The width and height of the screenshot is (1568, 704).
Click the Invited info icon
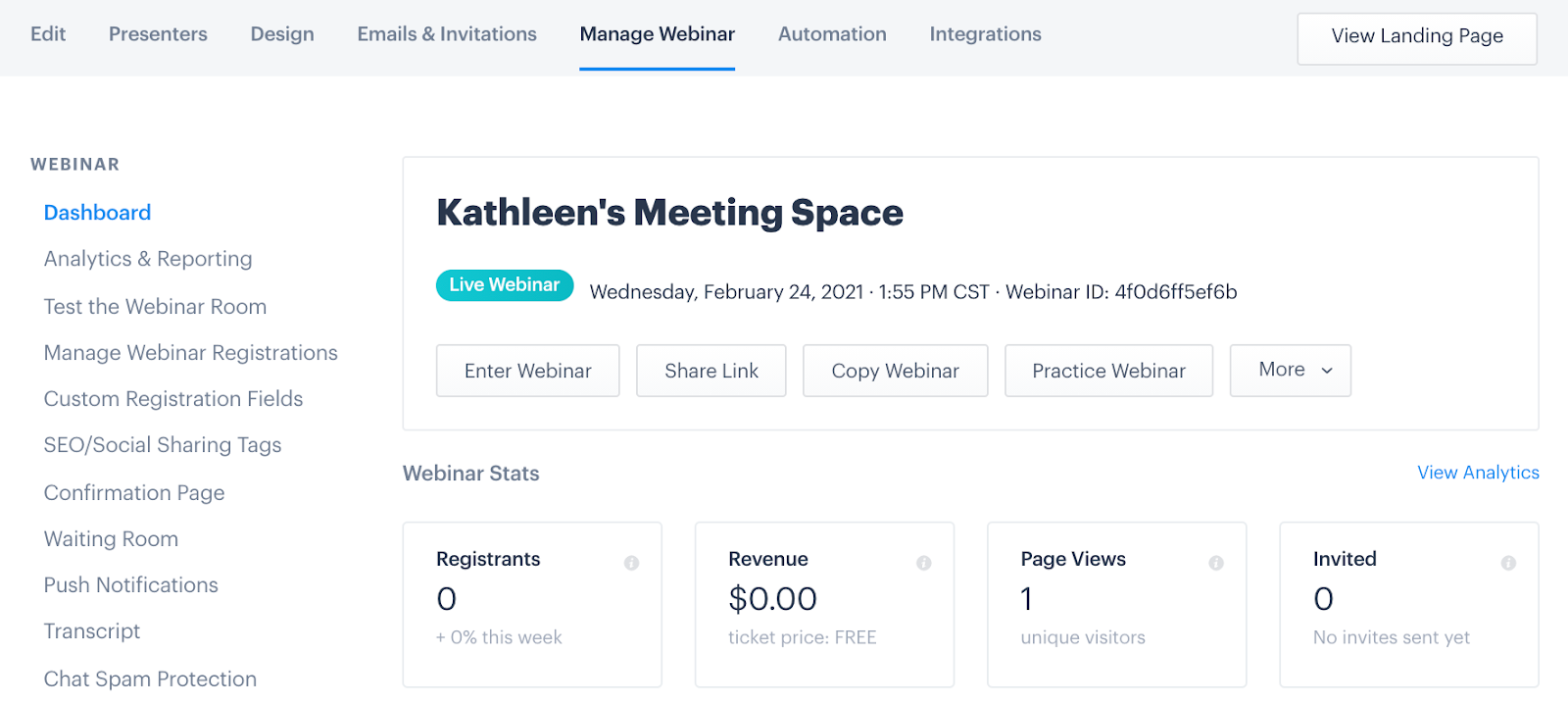click(1508, 563)
